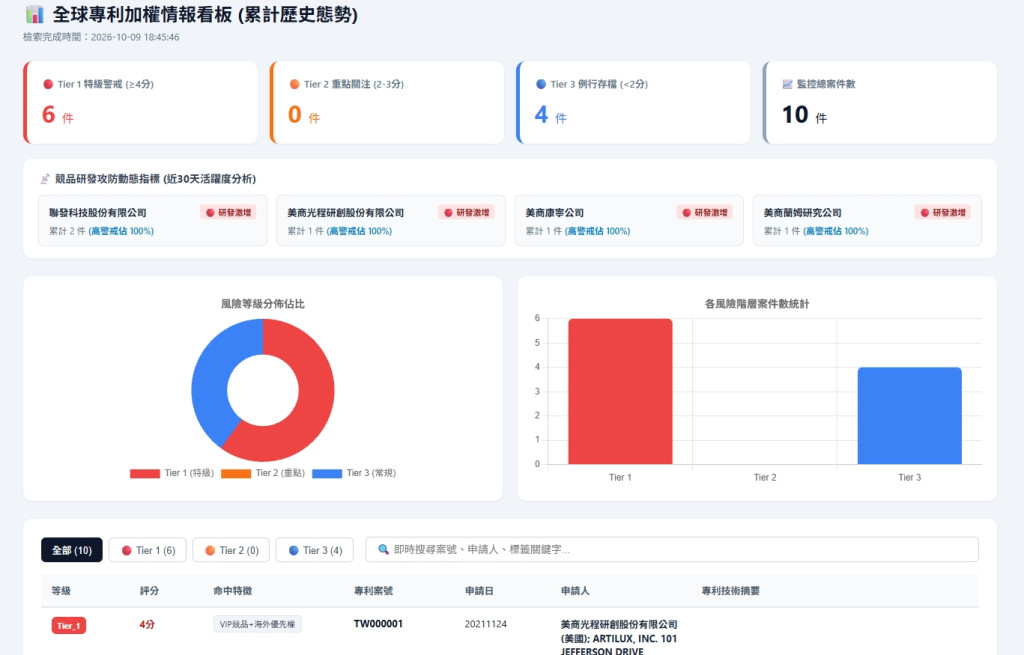The width and height of the screenshot is (1024, 655).
Task: Open the 美商光程研創股份有限公司 competitor card
Action: pos(391,221)
